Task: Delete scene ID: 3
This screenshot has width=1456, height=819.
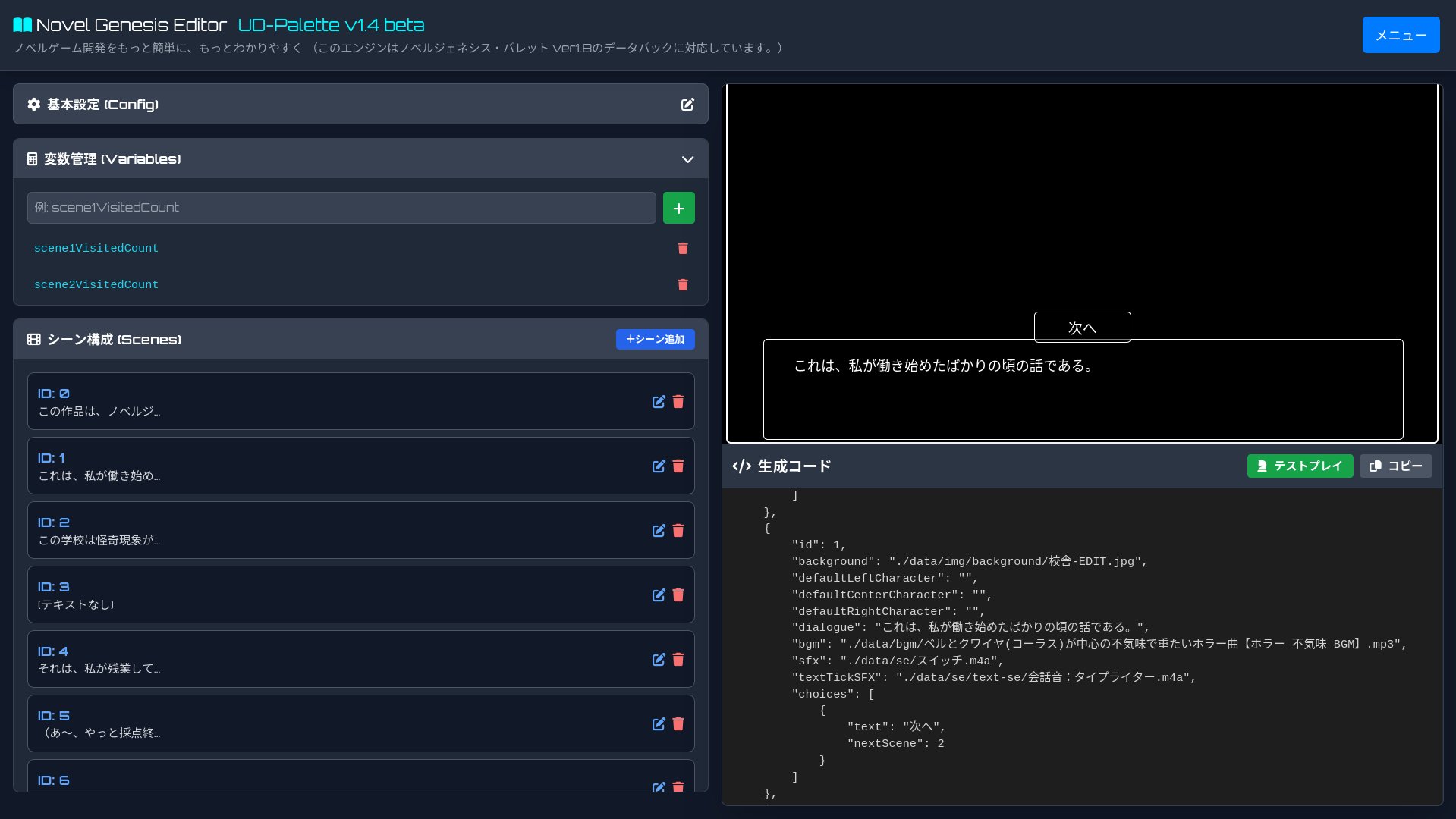Action: [x=678, y=595]
